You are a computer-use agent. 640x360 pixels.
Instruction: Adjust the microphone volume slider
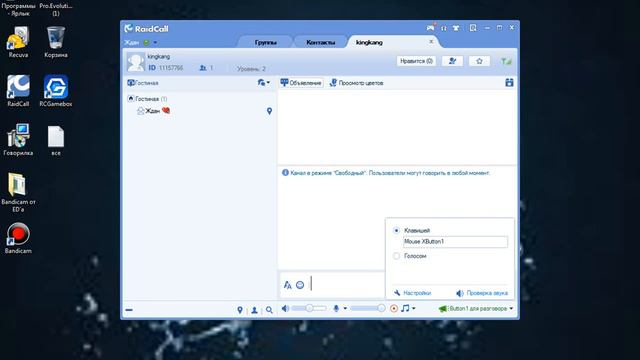pyautogui.click(x=368, y=308)
